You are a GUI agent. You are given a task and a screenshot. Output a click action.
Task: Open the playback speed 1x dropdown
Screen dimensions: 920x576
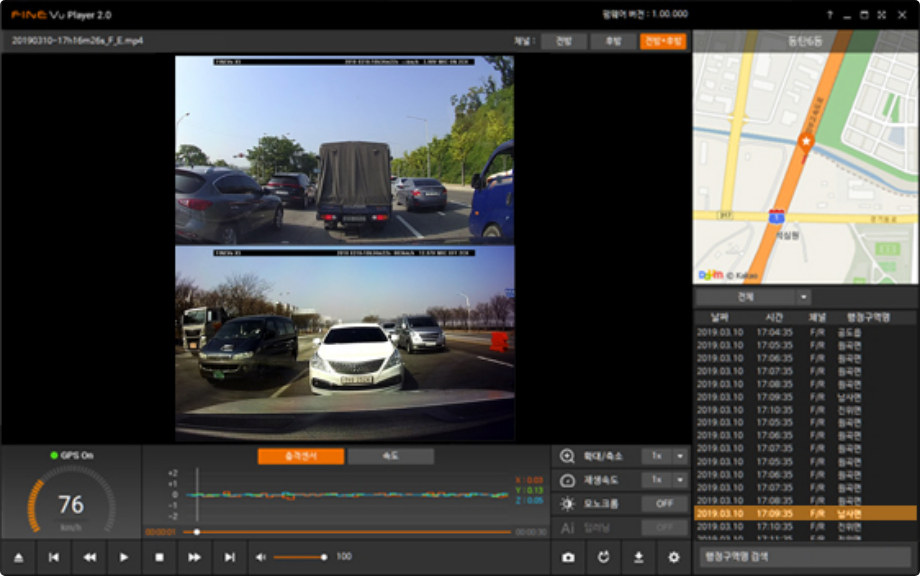[x=679, y=479]
